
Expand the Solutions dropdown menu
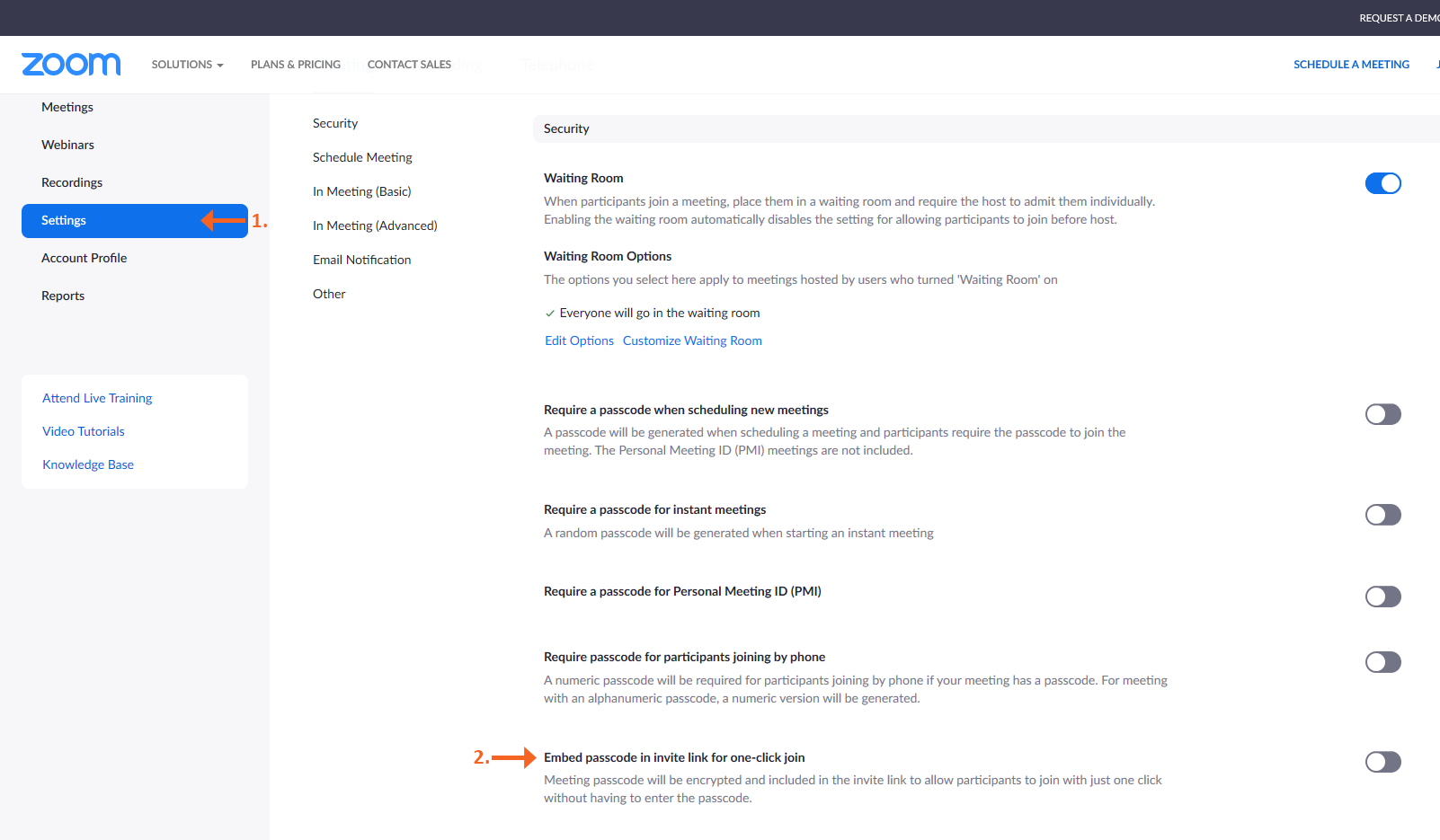(187, 65)
